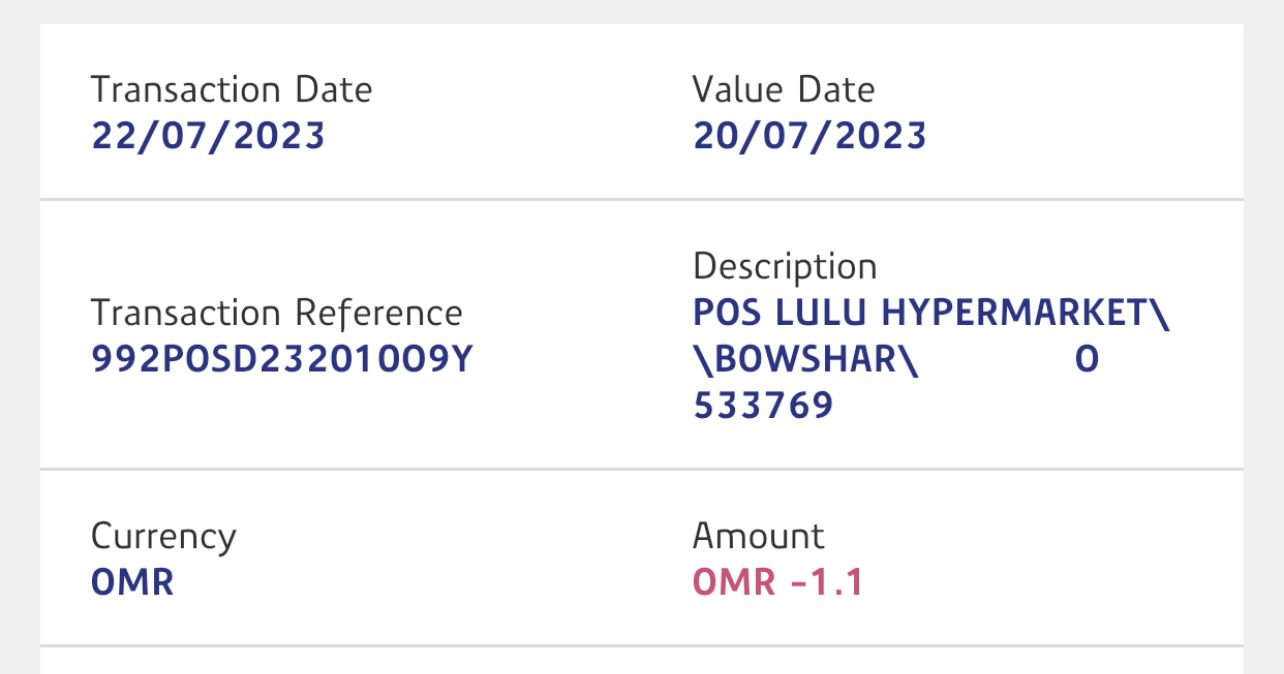Click the Transaction Reference label

point(276,313)
